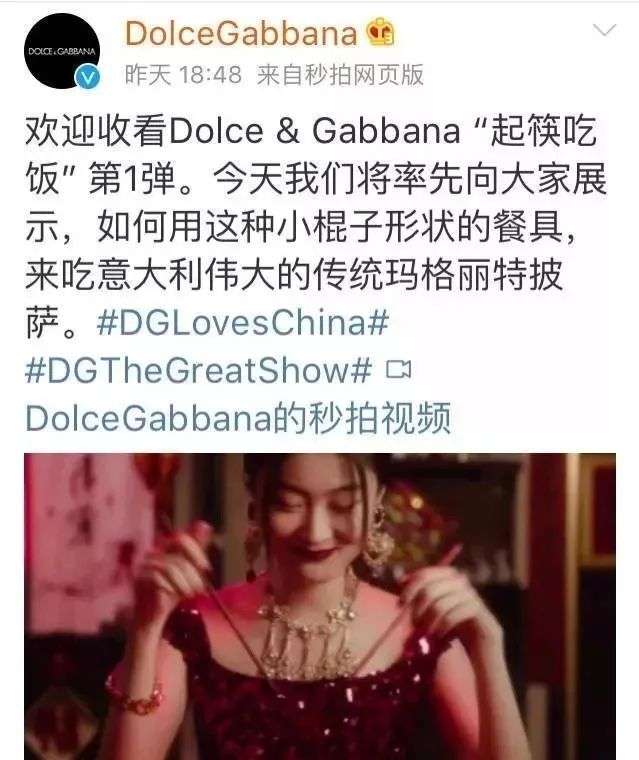Screen dimensions: 639x760
Task: Click the 第1弹 text in the post
Action: coord(131,179)
